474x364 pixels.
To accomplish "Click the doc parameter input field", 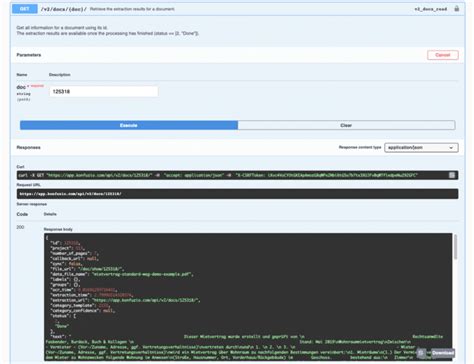I will click(104, 91).
